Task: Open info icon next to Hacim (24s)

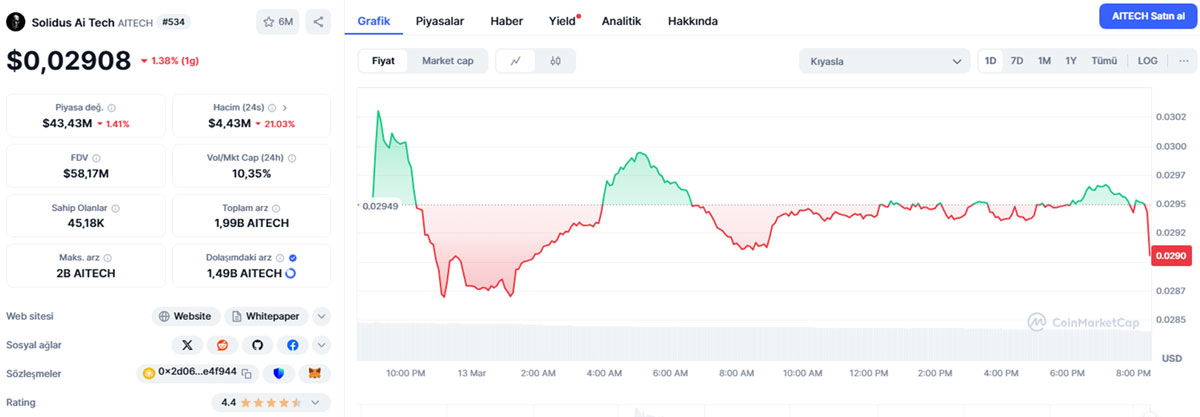Action: (272, 107)
